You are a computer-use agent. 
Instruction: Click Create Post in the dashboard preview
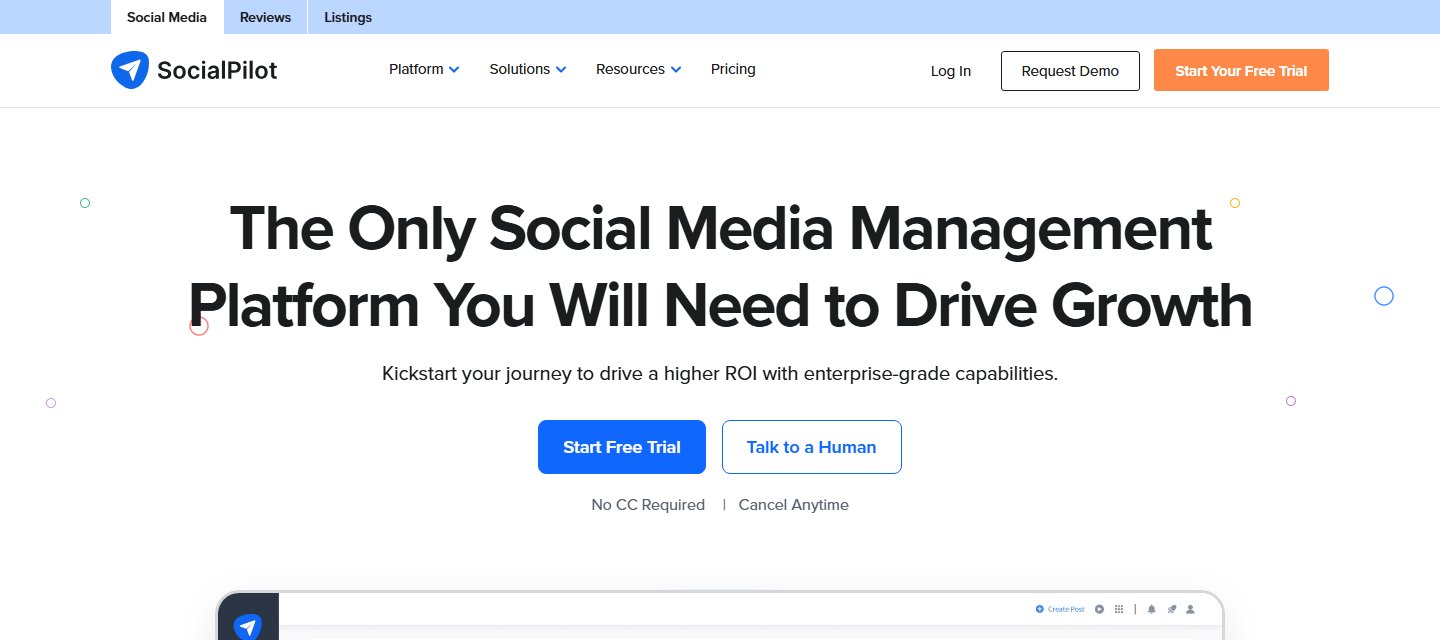pyautogui.click(x=1060, y=609)
